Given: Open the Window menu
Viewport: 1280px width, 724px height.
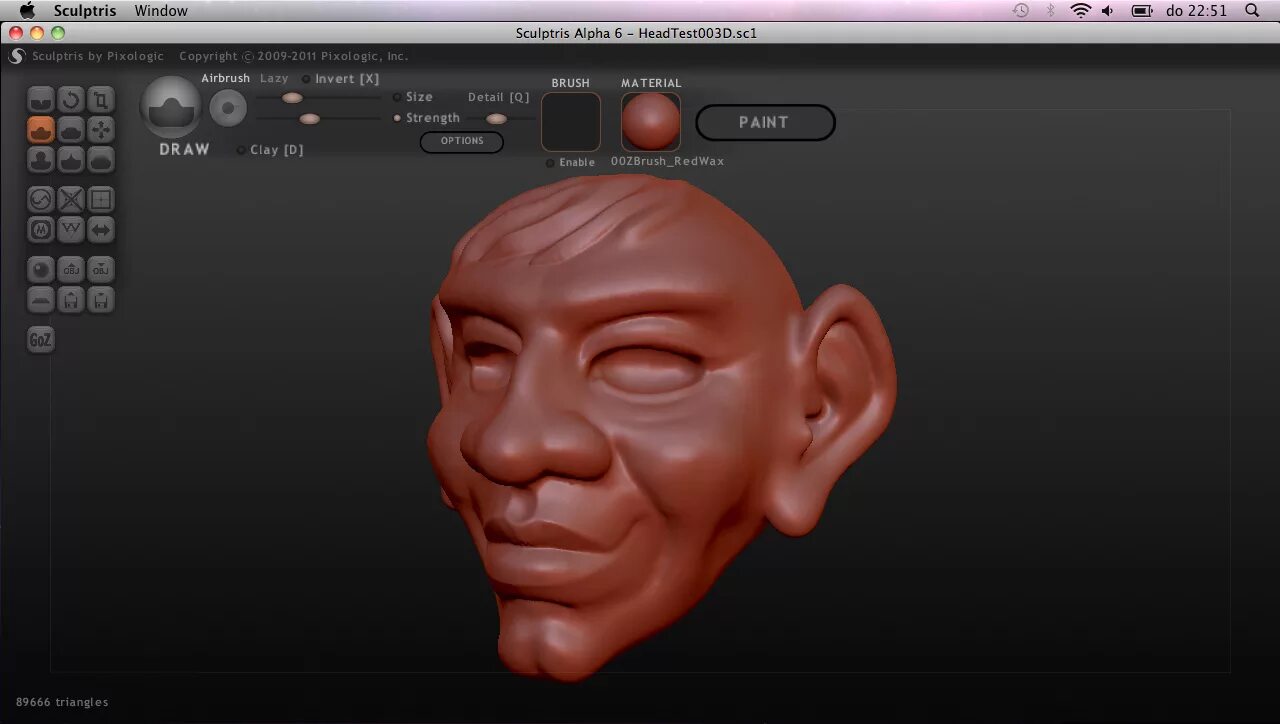Looking at the screenshot, I should click(160, 11).
